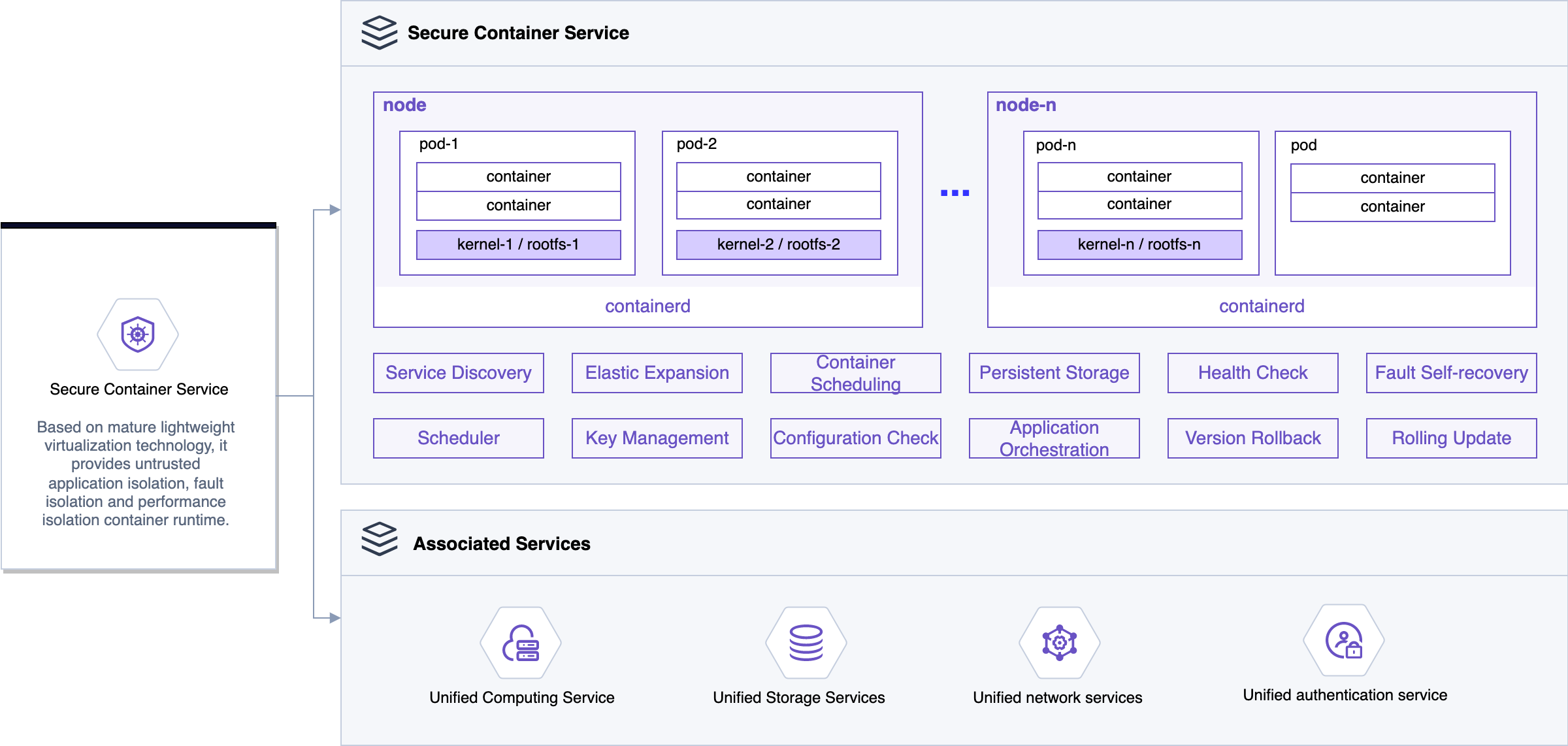Click the layers icon beside Associated Services
Screen dimensions: 1568x746
click(x=379, y=539)
